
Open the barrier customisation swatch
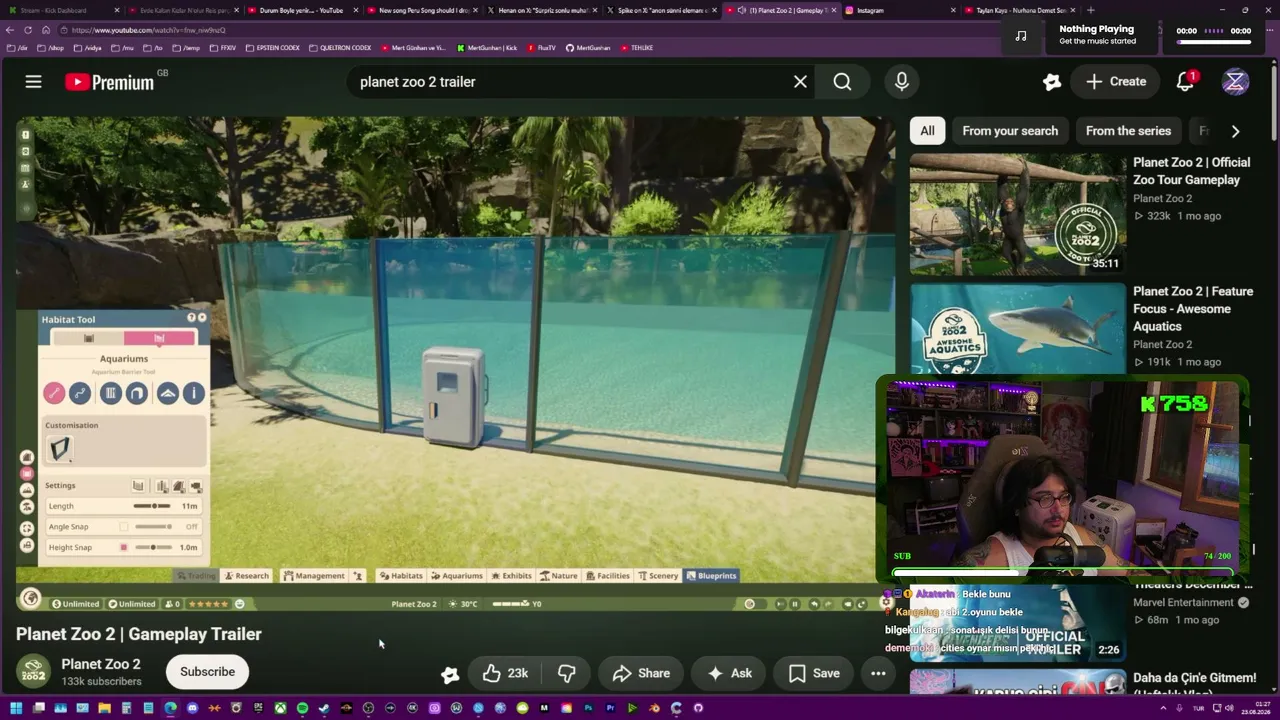click(x=60, y=449)
